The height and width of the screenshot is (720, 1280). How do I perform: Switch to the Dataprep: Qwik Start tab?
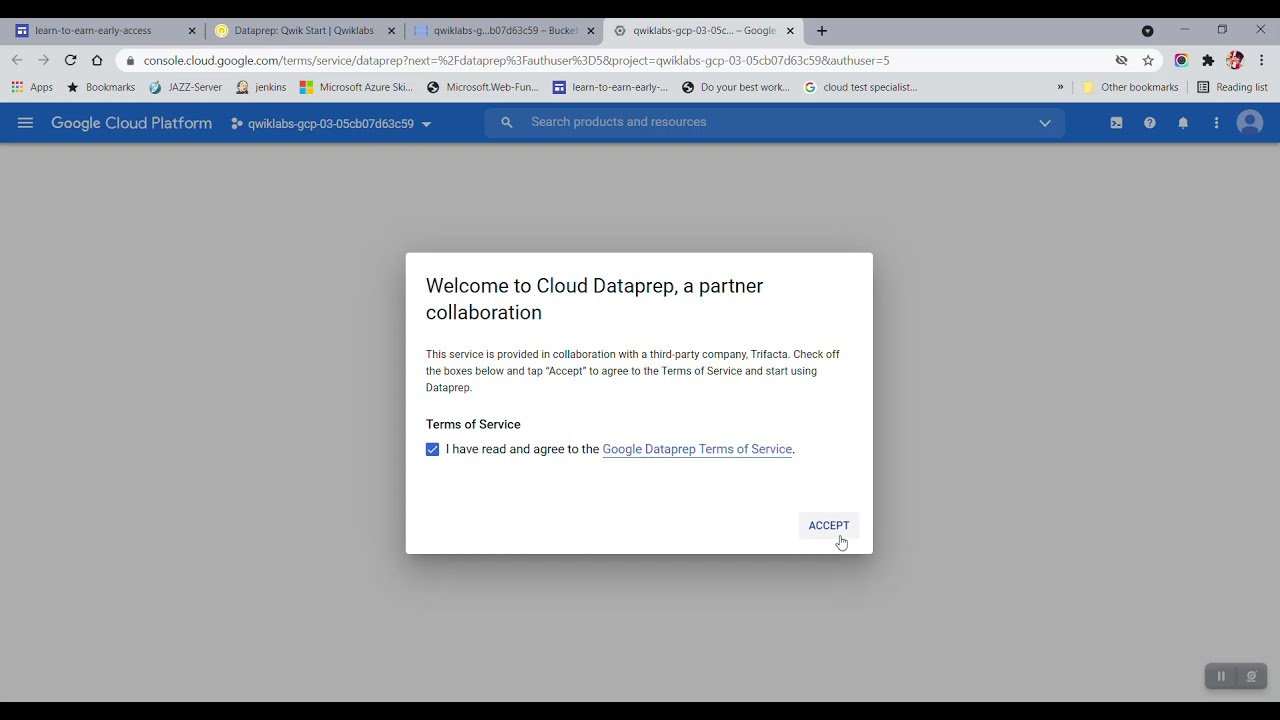coord(304,31)
